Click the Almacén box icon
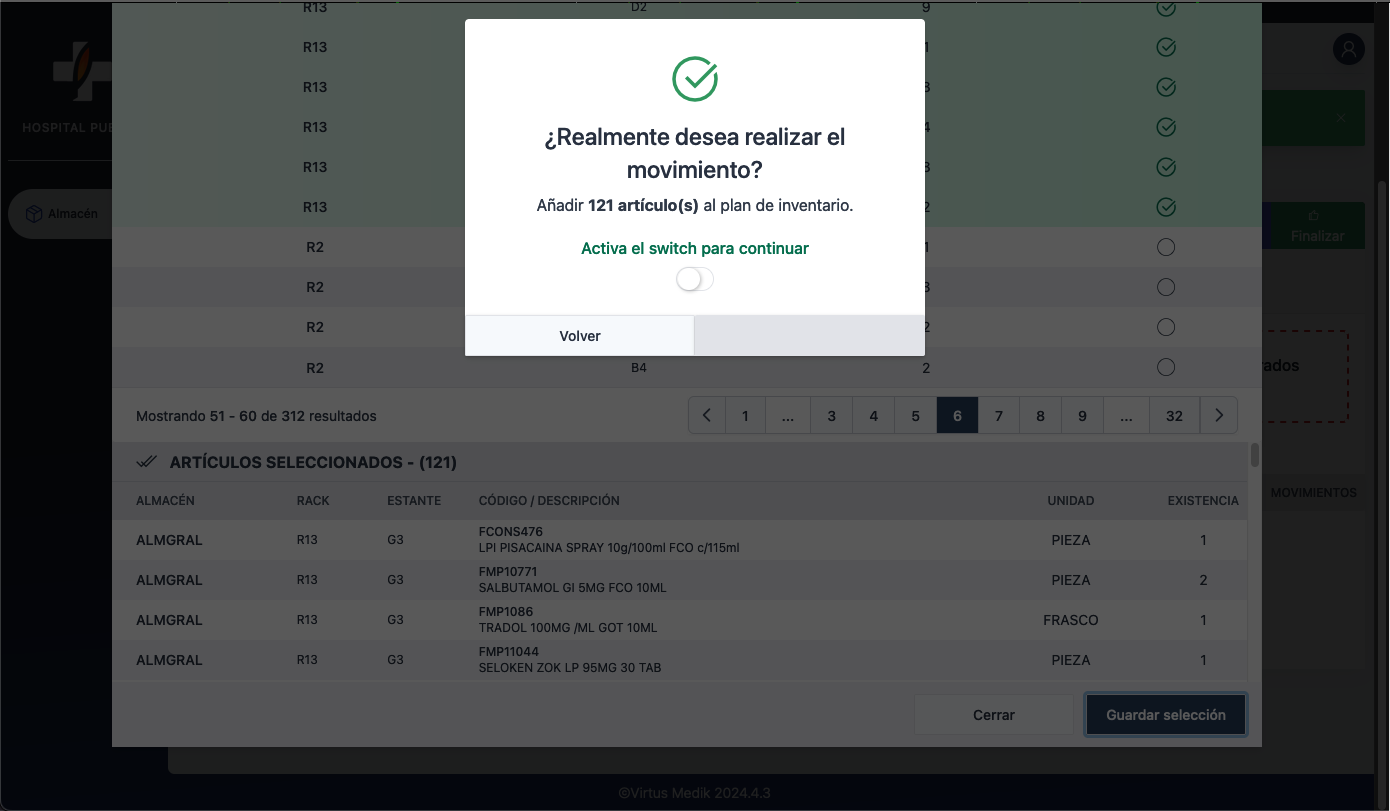Viewport: 1390px width, 811px height. (34, 214)
